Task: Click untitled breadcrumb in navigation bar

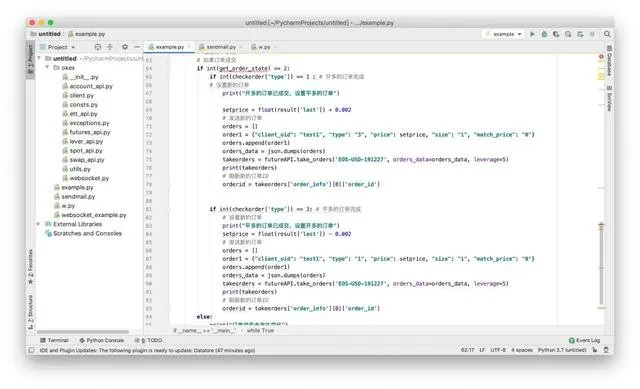Action: (46, 34)
